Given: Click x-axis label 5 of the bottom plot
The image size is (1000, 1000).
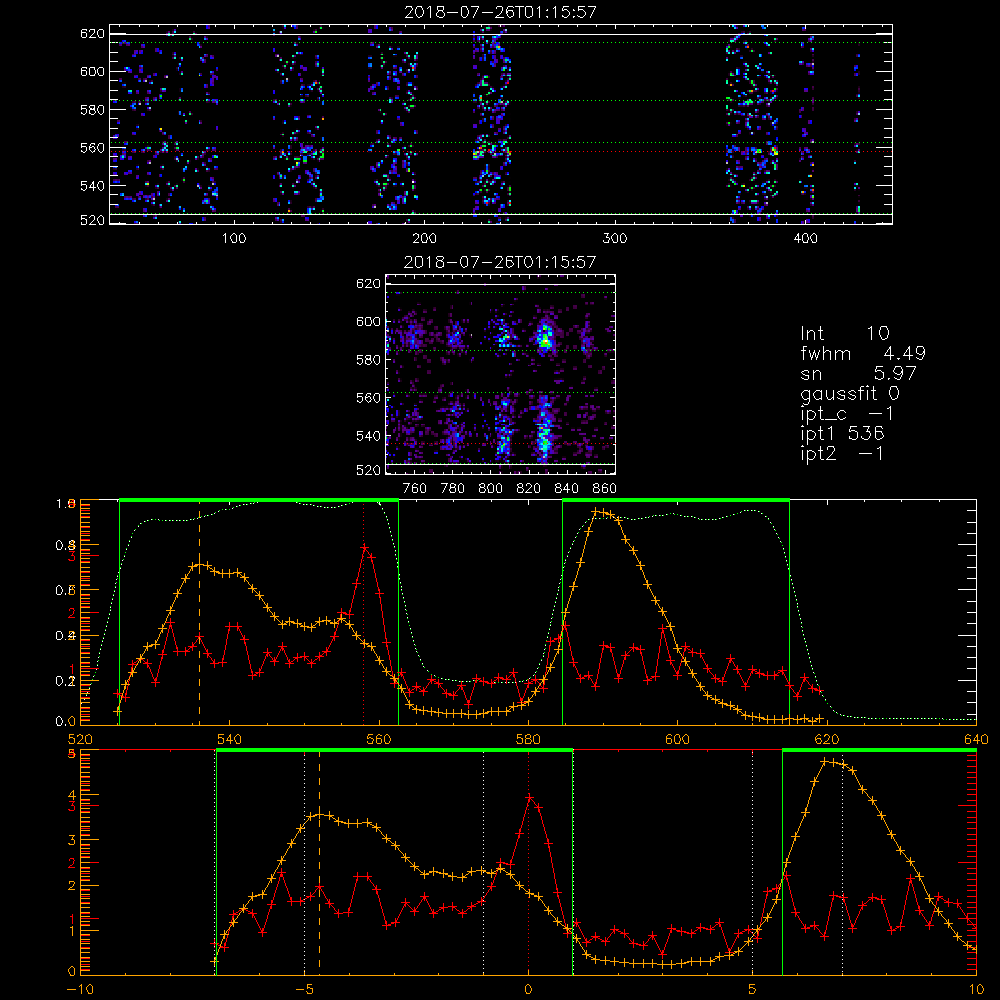Looking at the screenshot, I should coord(753,989).
